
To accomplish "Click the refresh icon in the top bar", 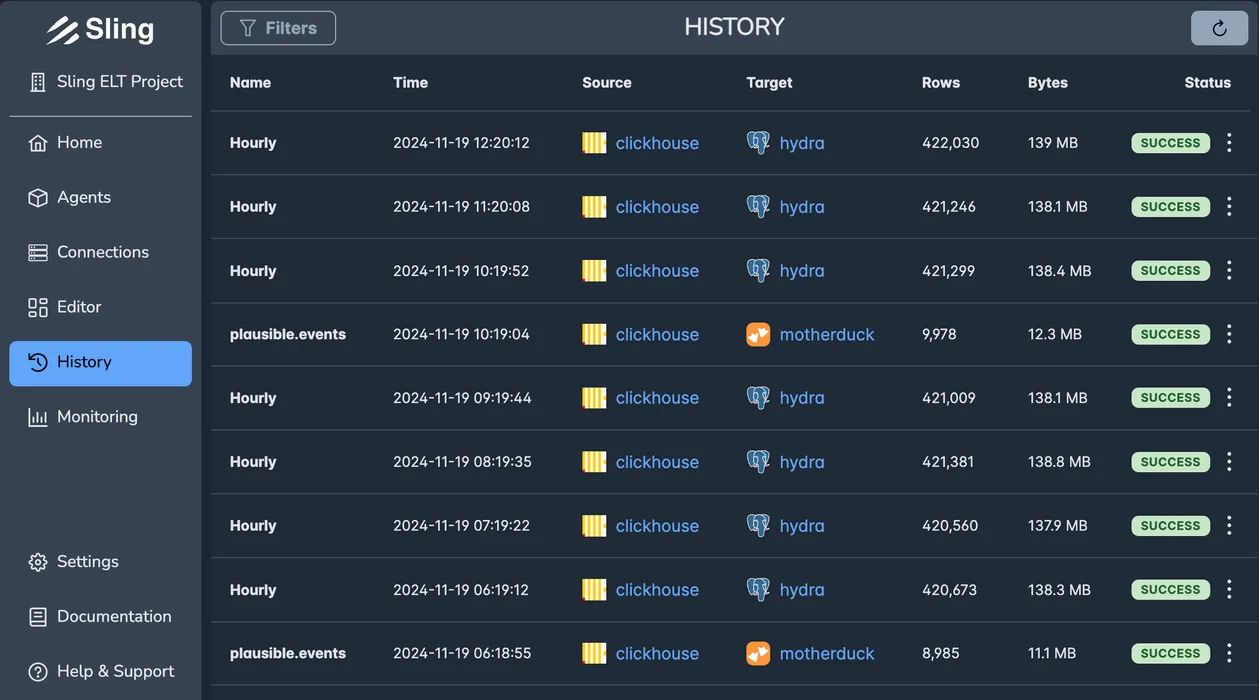I will [1218, 28].
